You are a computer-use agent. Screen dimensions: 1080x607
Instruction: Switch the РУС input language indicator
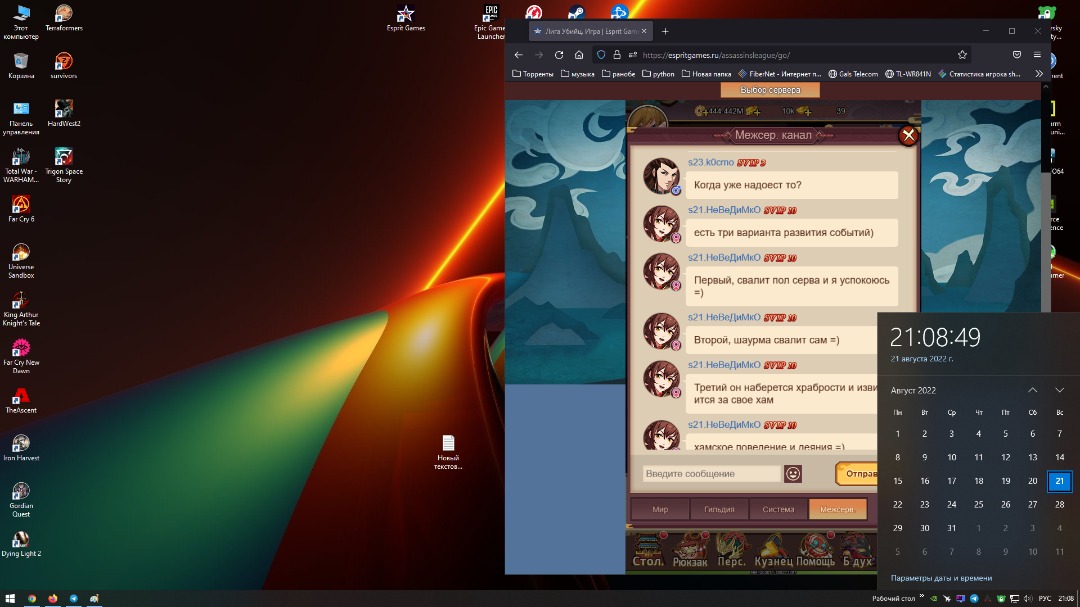1044,599
